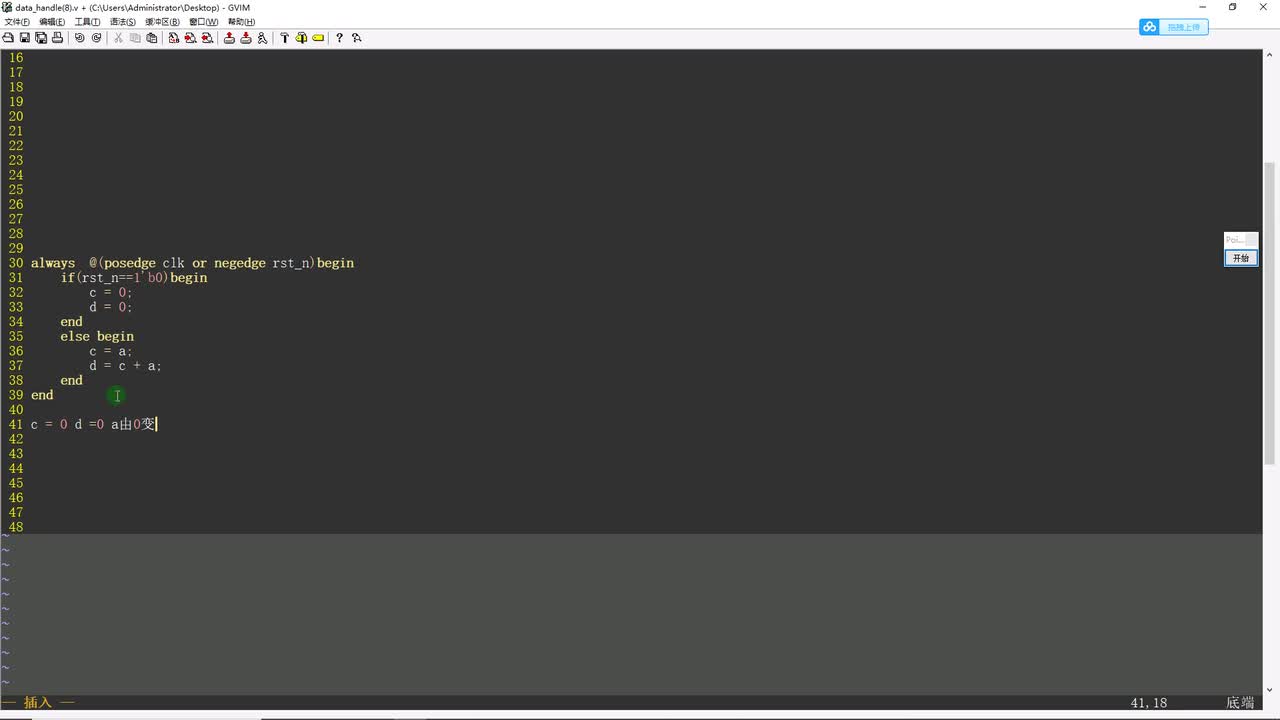This screenshot has width=1280, height=720.
Task: Click line number 16 in gutter
Action: pos(16,58)
